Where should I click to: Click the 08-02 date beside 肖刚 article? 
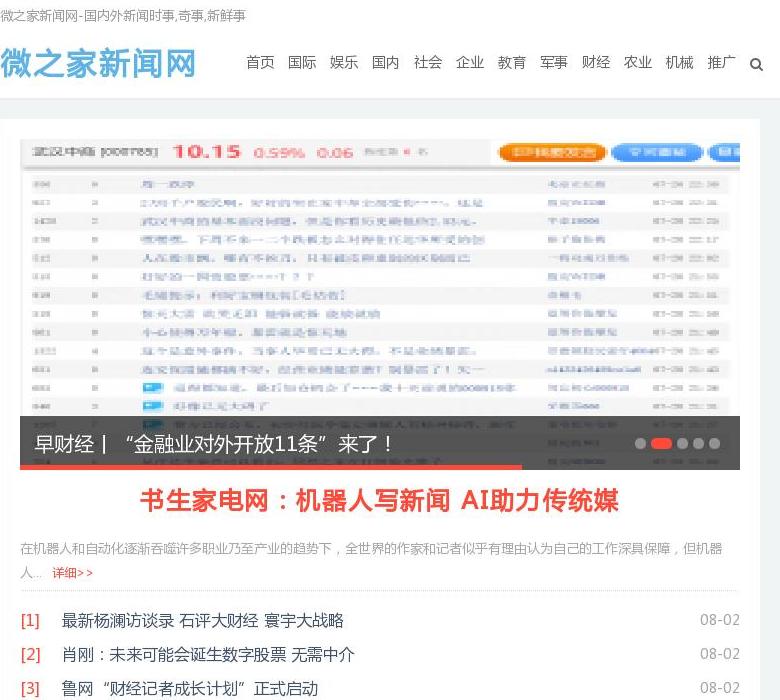click(x=720, y=654)
